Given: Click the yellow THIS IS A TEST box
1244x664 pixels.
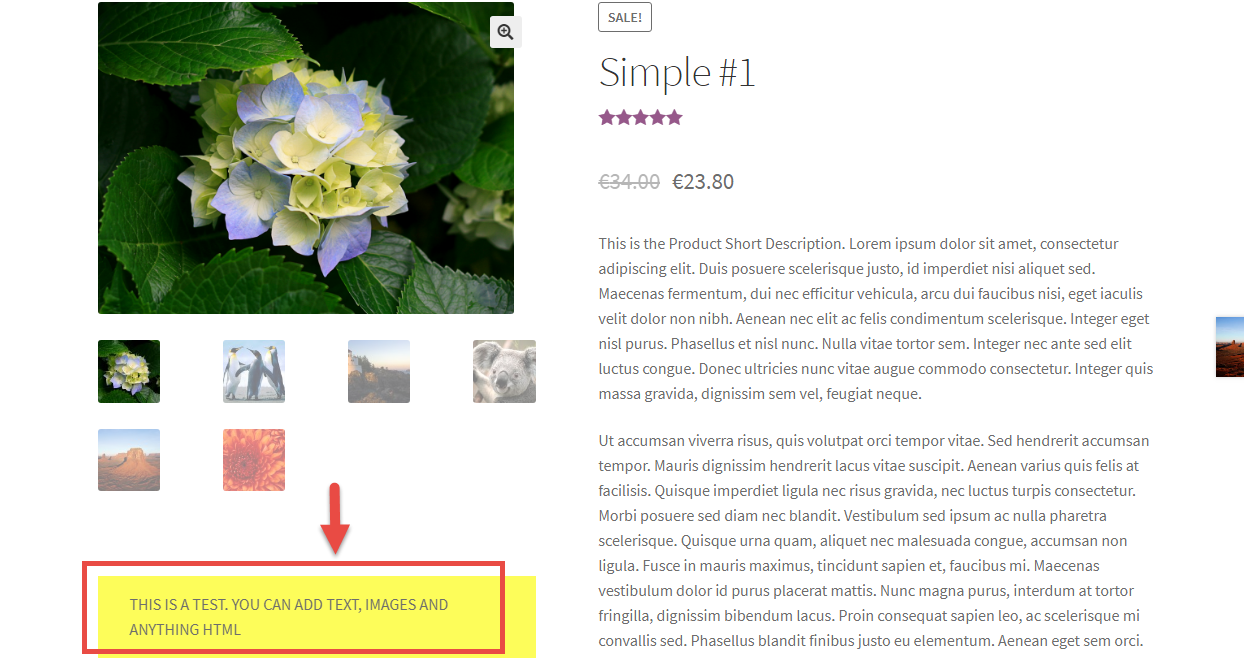Looking at the screenshot, I should [x=317, y=617].
